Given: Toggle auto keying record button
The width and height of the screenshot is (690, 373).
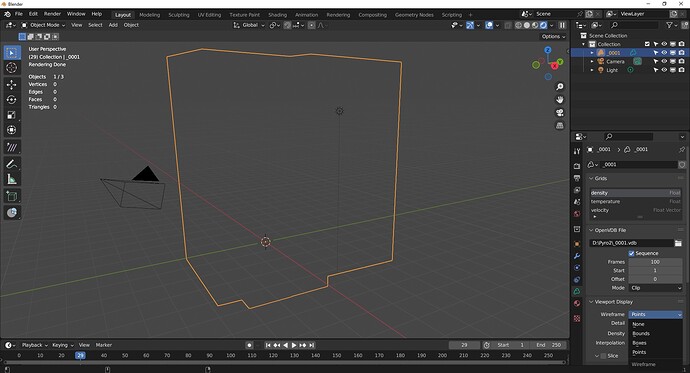Looking at the screenshot, I should click(249, 345).
